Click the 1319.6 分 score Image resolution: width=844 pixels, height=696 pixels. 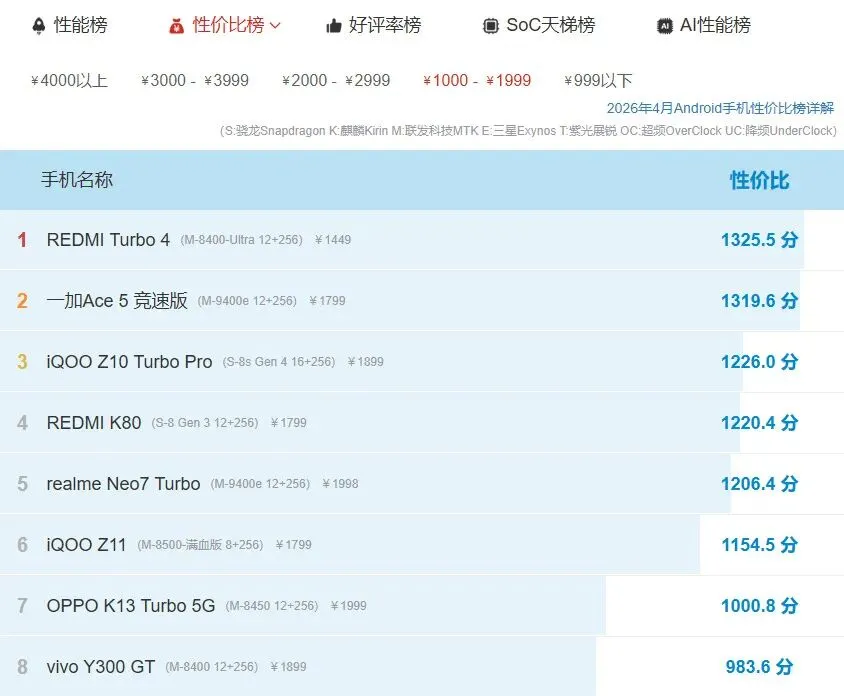point(759,300)
